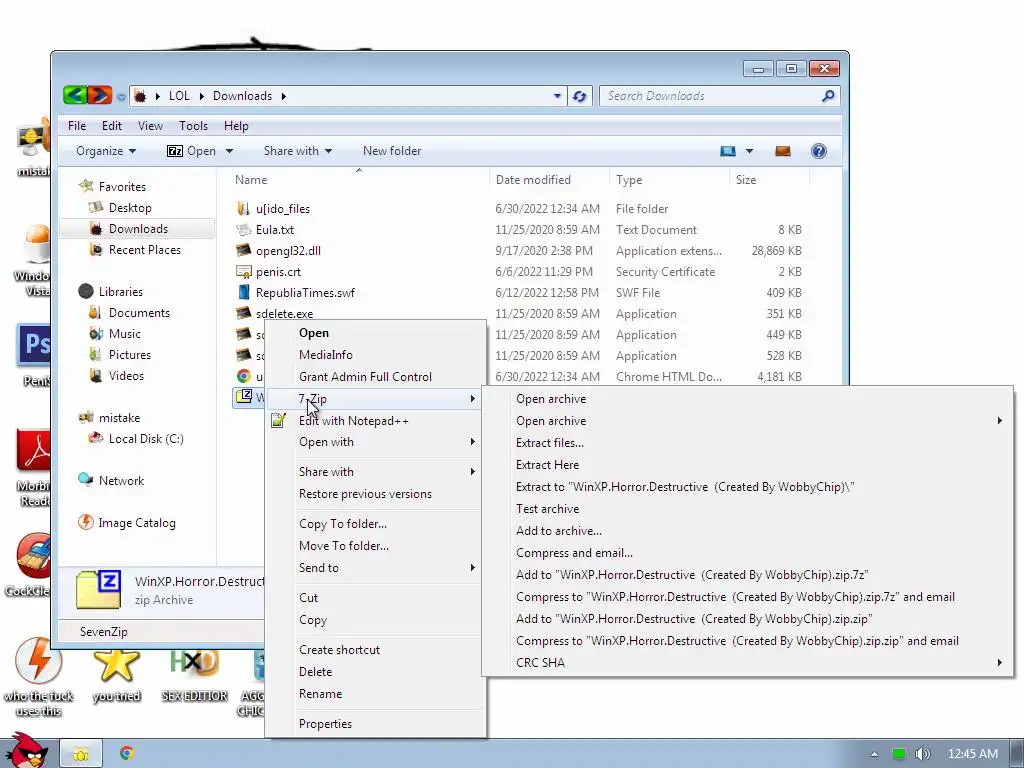Expand the CRC SHA submenu

(x=999, y=662)
